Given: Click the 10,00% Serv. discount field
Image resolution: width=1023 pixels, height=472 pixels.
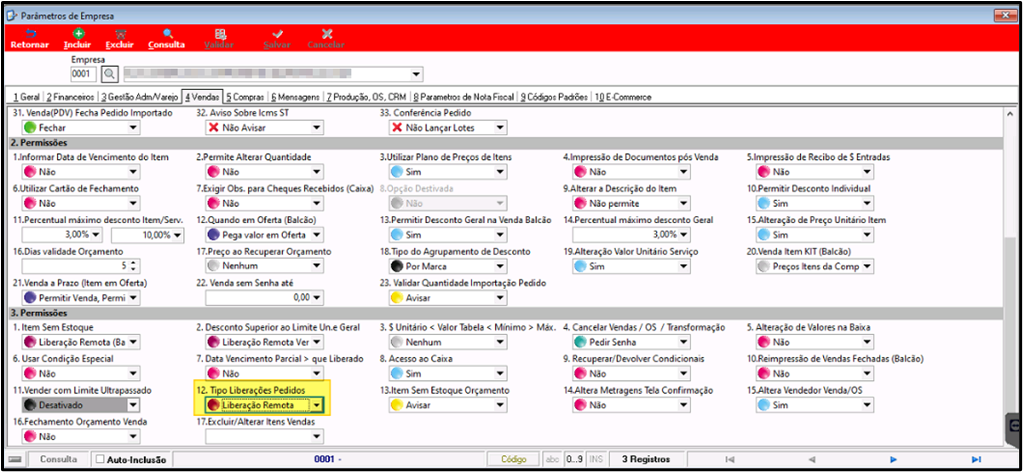Looking at the screenshot, I should (149, 234).
